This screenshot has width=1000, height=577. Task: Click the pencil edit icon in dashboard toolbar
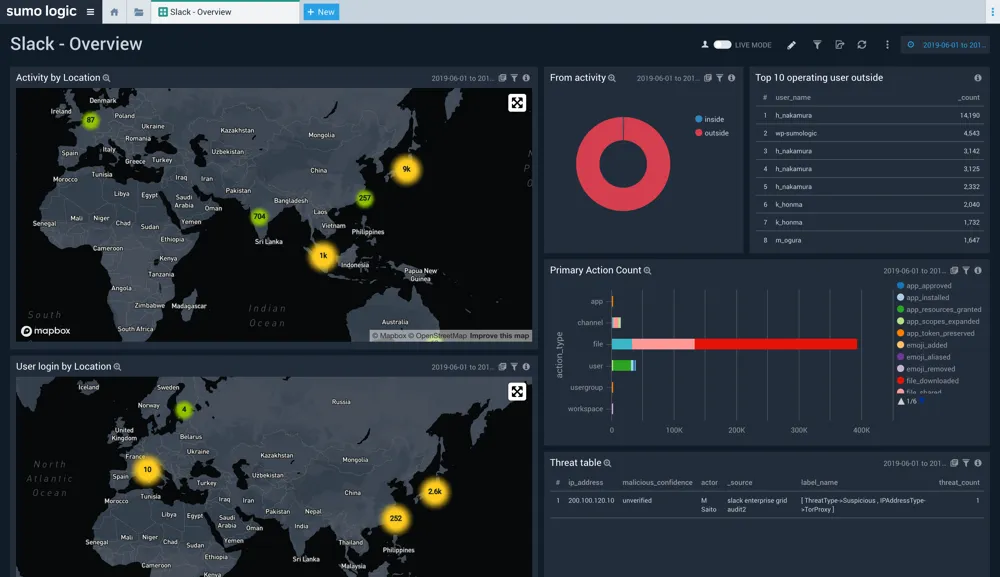tap(792, 45)
